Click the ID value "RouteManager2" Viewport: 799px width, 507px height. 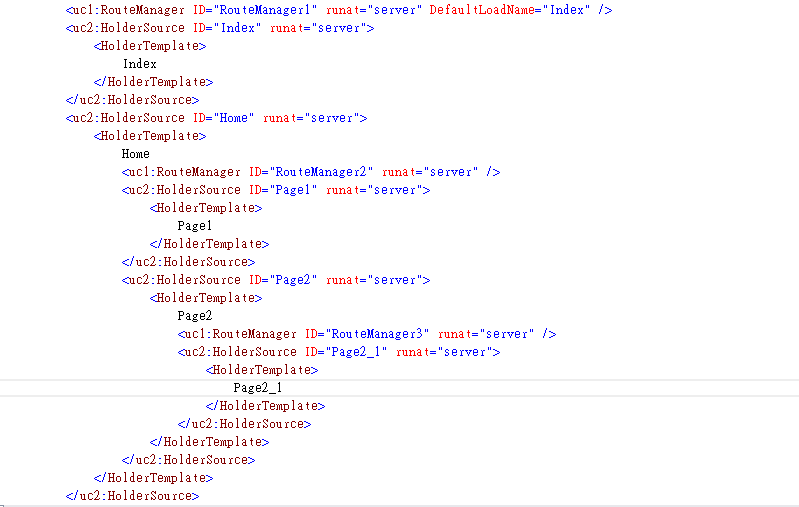point(321,172)
